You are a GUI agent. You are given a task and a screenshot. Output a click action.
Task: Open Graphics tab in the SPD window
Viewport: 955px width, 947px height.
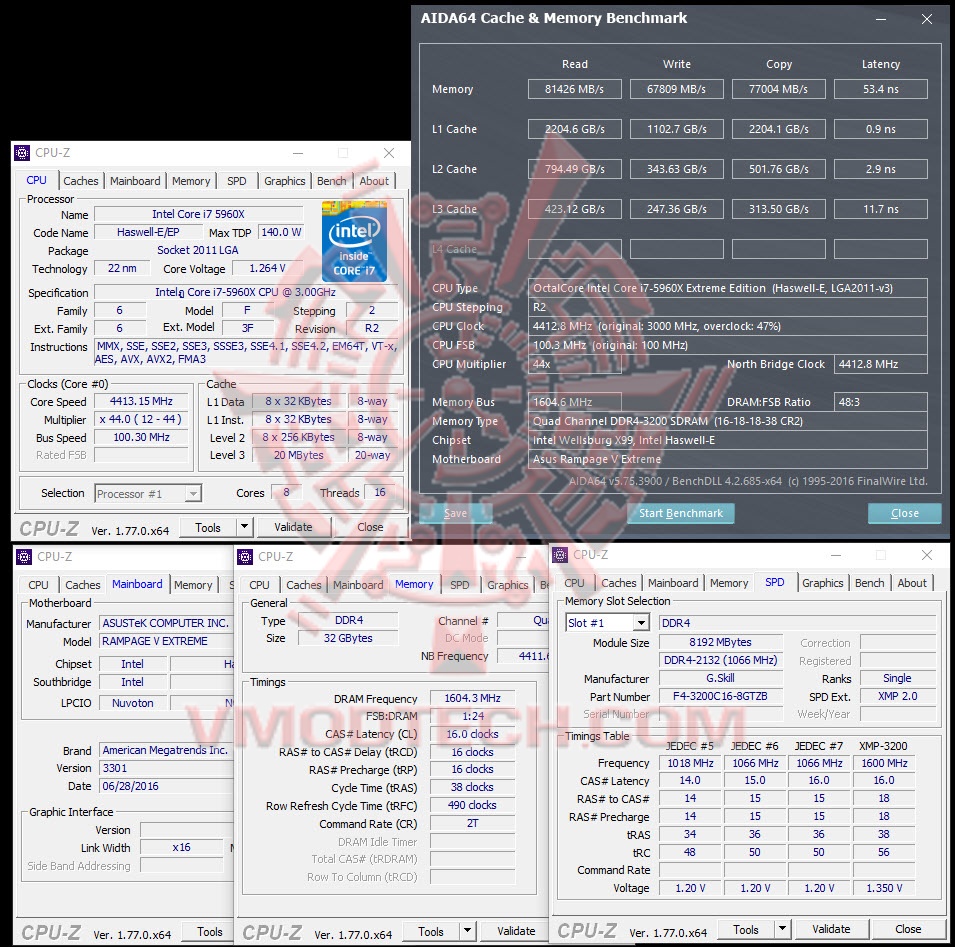[822, 583]
